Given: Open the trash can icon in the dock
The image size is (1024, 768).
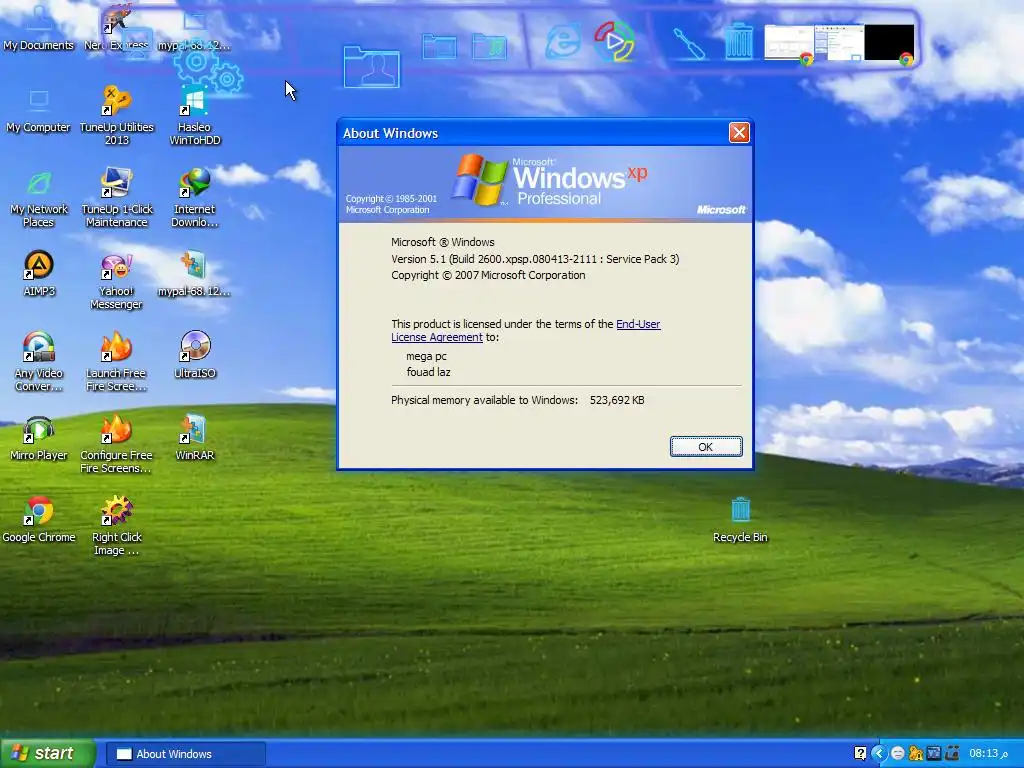Looking at the screenshot, I should [x=739, y=42].
